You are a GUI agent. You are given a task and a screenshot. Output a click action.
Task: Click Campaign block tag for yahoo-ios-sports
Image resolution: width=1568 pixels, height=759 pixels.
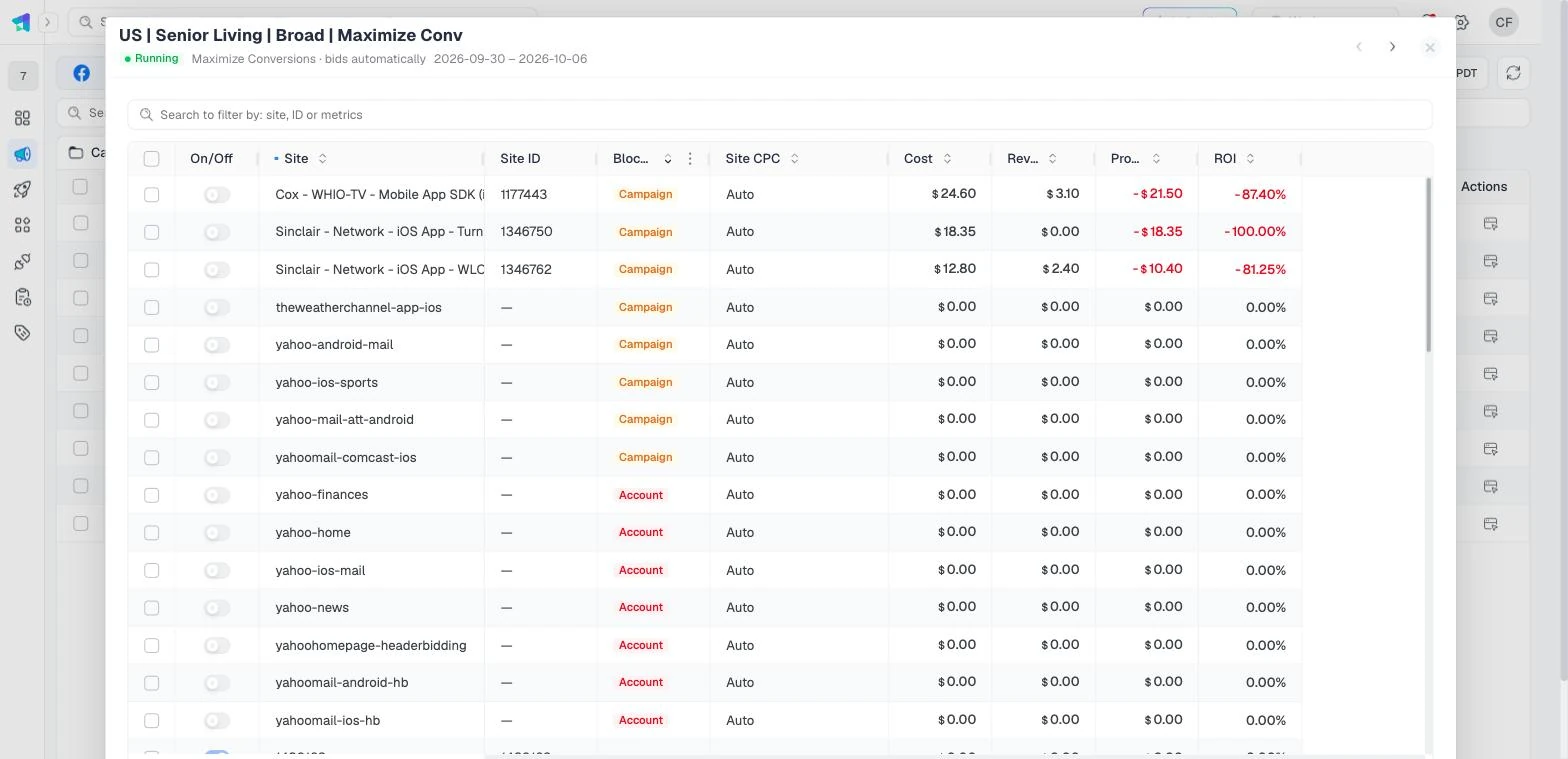645,382
